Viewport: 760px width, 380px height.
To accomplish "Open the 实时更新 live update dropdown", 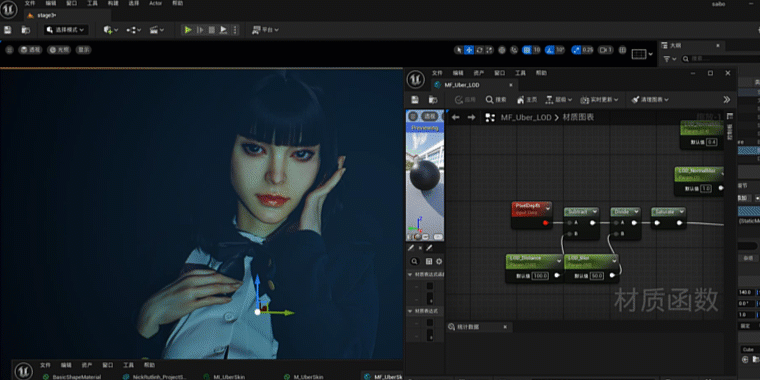I will coord(600,99).
